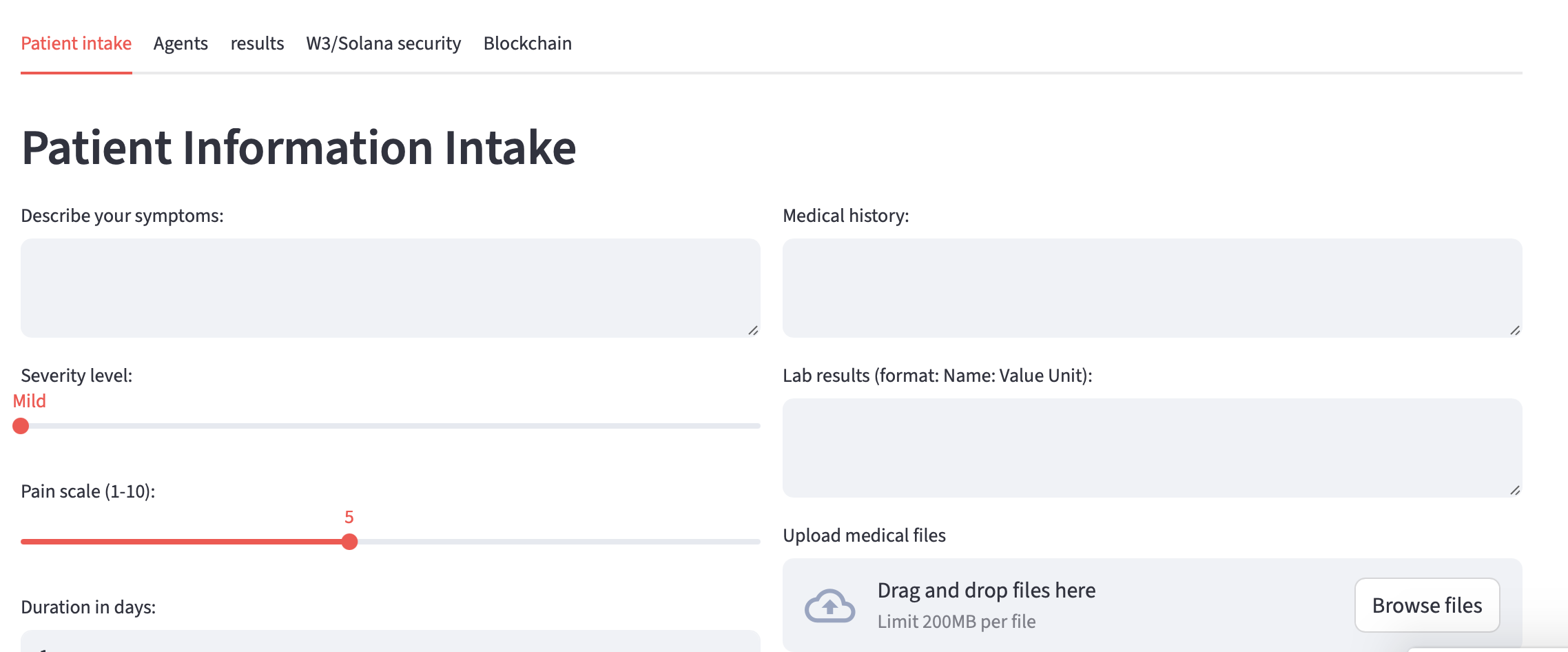
Task: Open the Patient intake tab
Action: click(76, 43)
